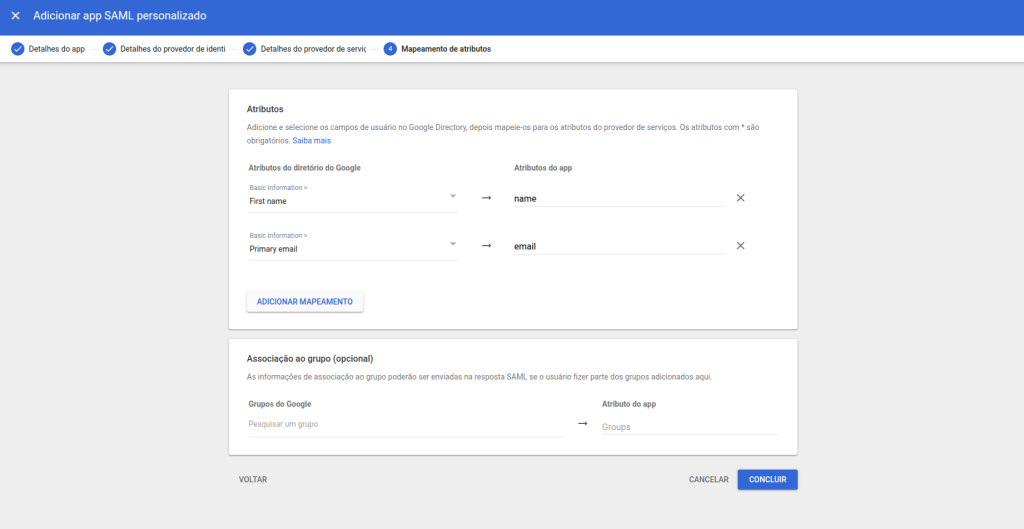Screen dimensions: 1024x529
Task: Click Detalhes do provedor de serviços checkmark
Action: pyautogui.click(x=249, y=49)
